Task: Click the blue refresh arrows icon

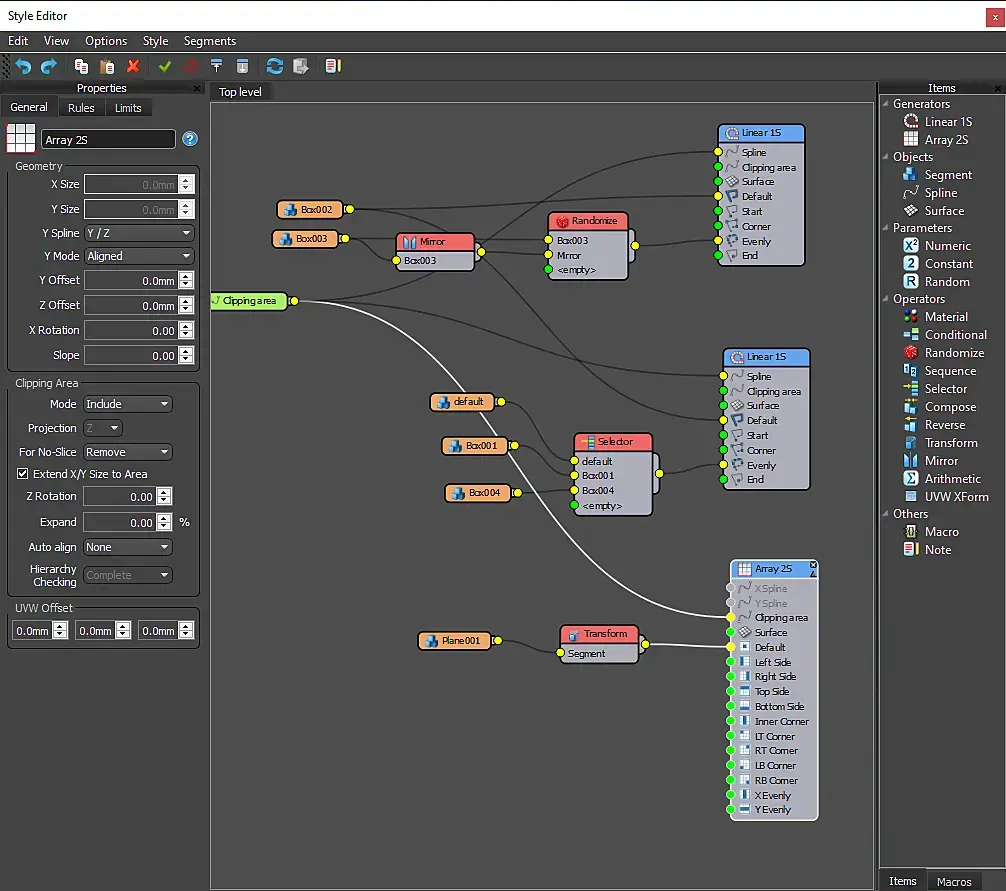Action: coord(274,66)
